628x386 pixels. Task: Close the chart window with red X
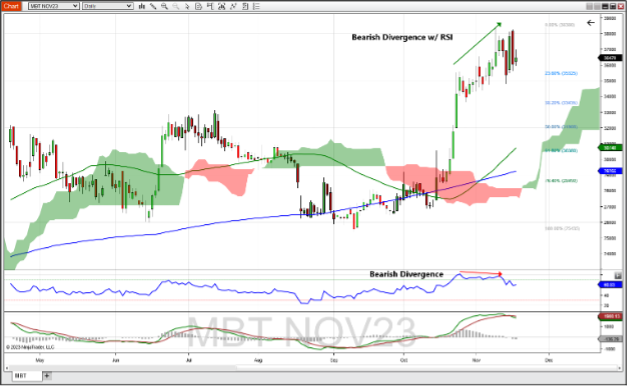621,6
